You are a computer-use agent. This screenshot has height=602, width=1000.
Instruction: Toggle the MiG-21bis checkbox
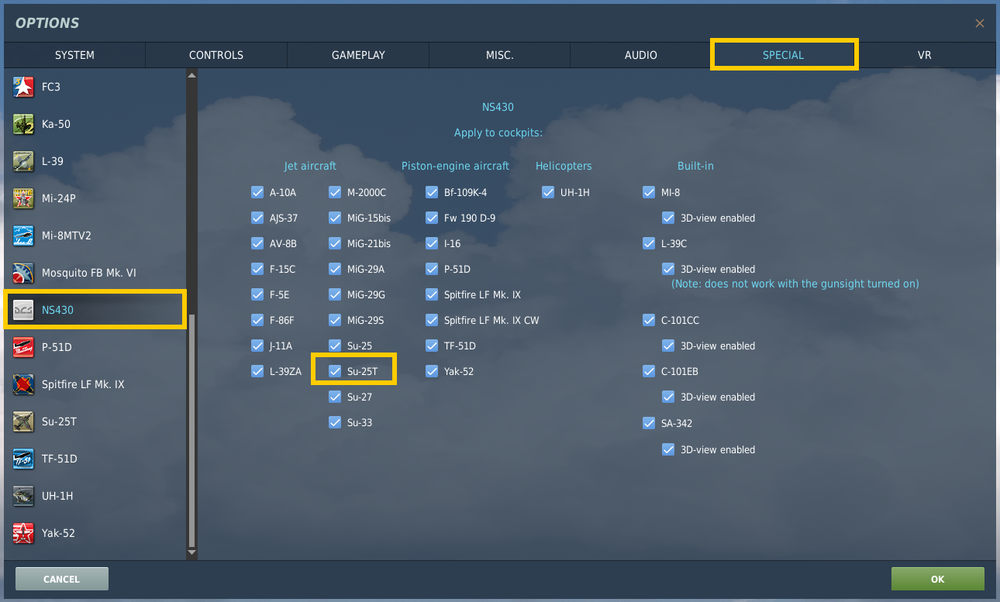pyautogui.click(x=335, y=243)
